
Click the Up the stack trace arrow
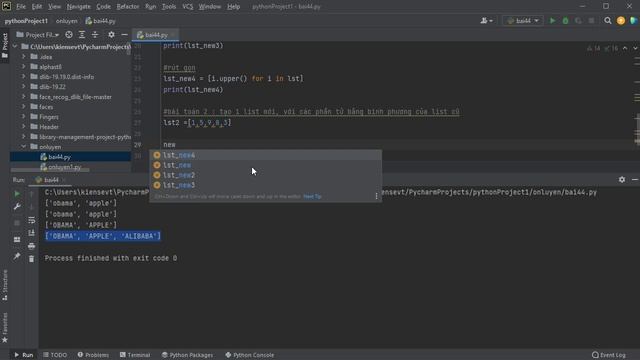click(31, 194)
